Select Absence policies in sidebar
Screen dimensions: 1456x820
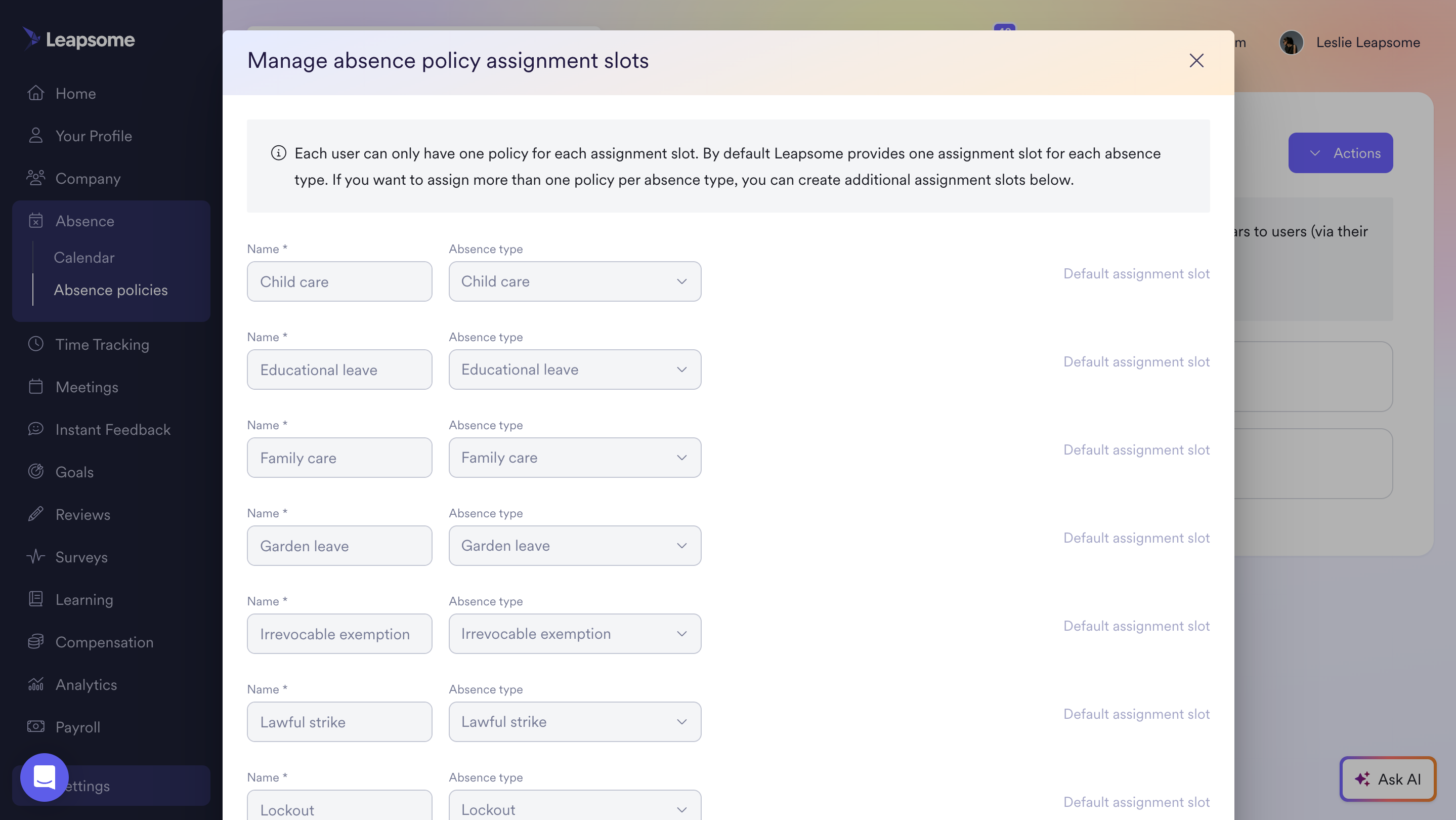click(111, 290)
